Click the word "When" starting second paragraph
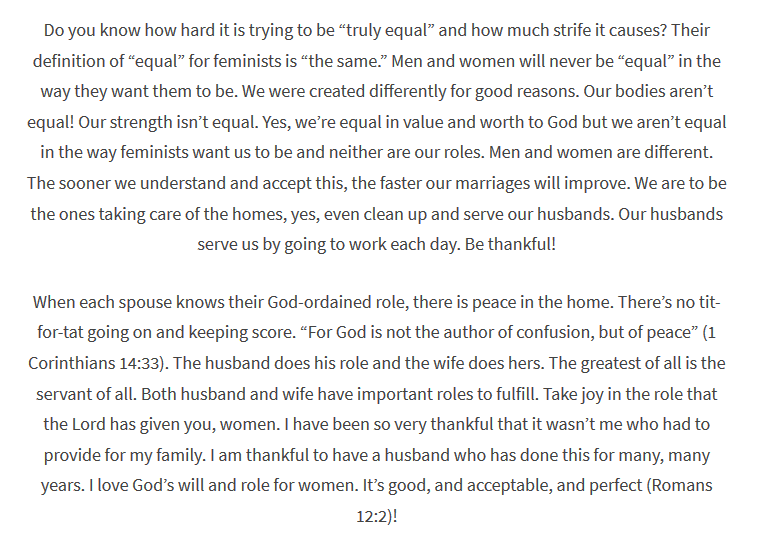757x541 pixels. 54,302
